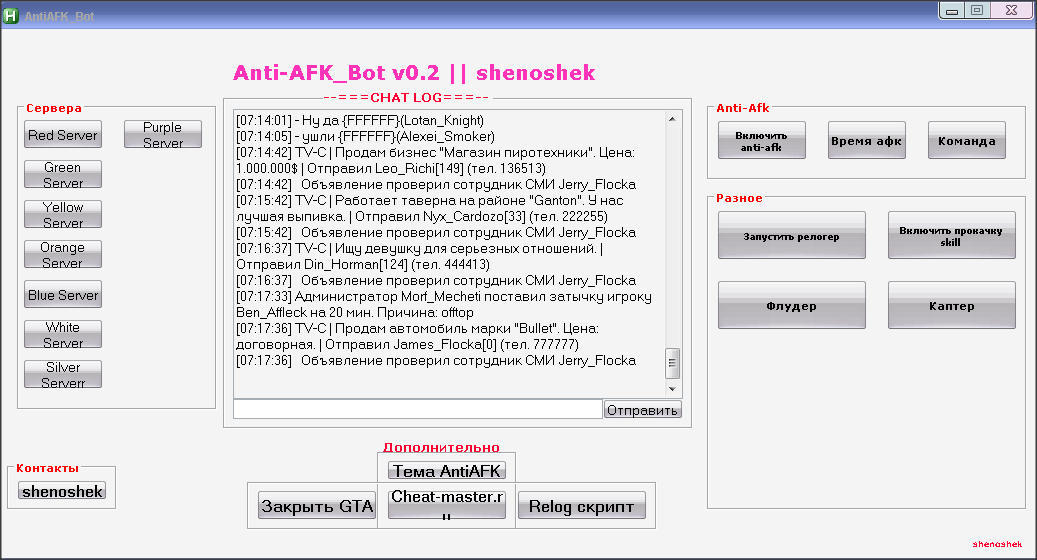Start relog with Запустить релогер
Image resolution: width=1037 pixels, height=560 pixels.
tap(791, 236)
